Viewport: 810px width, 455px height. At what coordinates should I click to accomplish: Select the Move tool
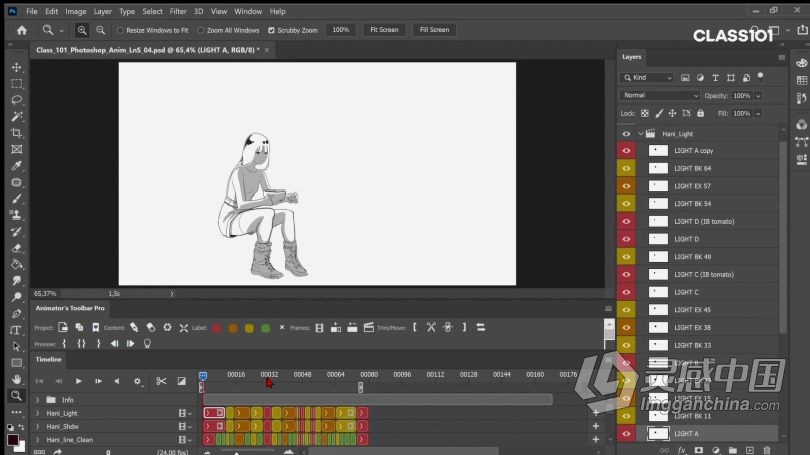[x=17, y=67]
